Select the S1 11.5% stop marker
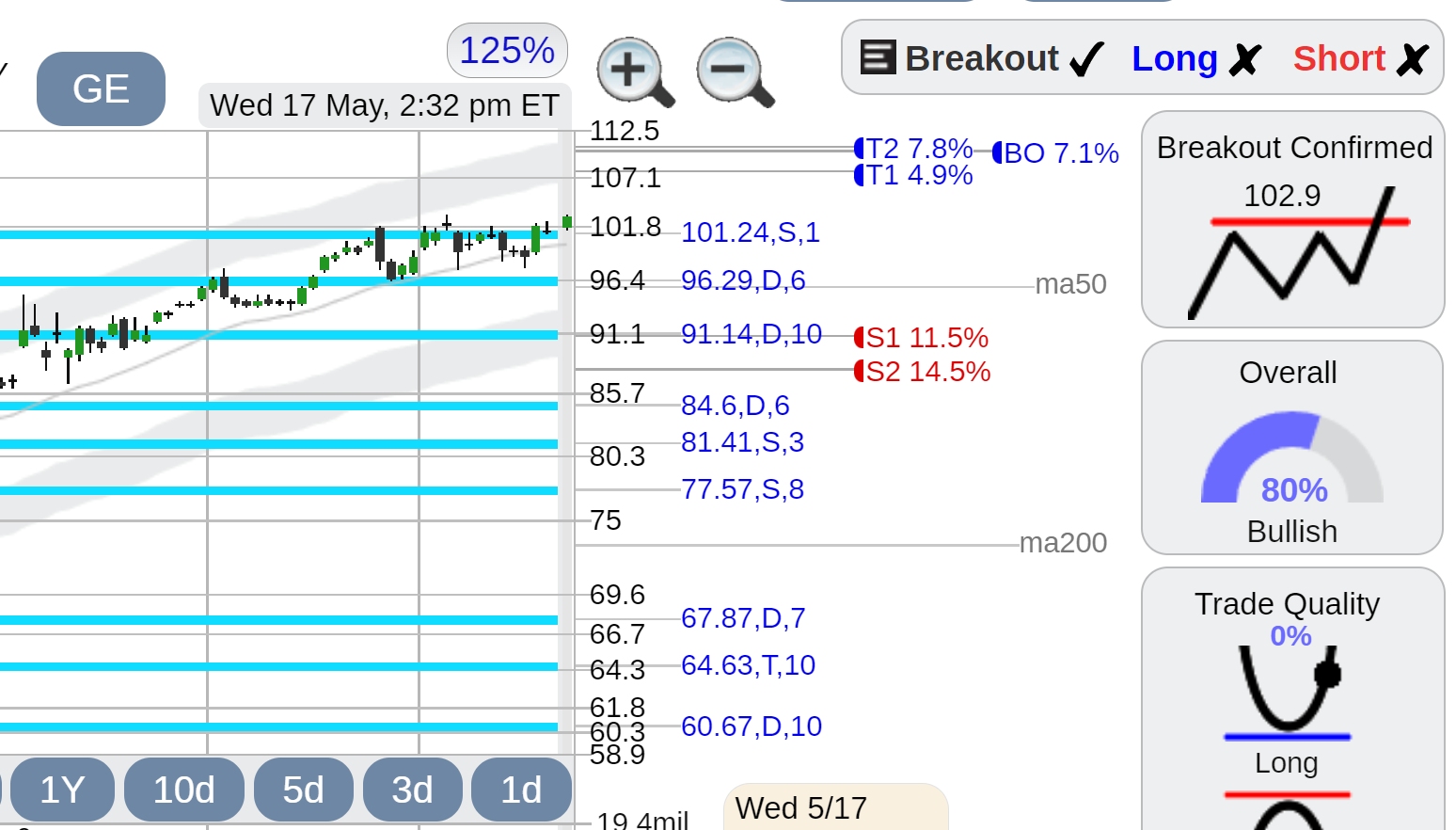Screen dimensions: 1456x830 pos(921,337)
